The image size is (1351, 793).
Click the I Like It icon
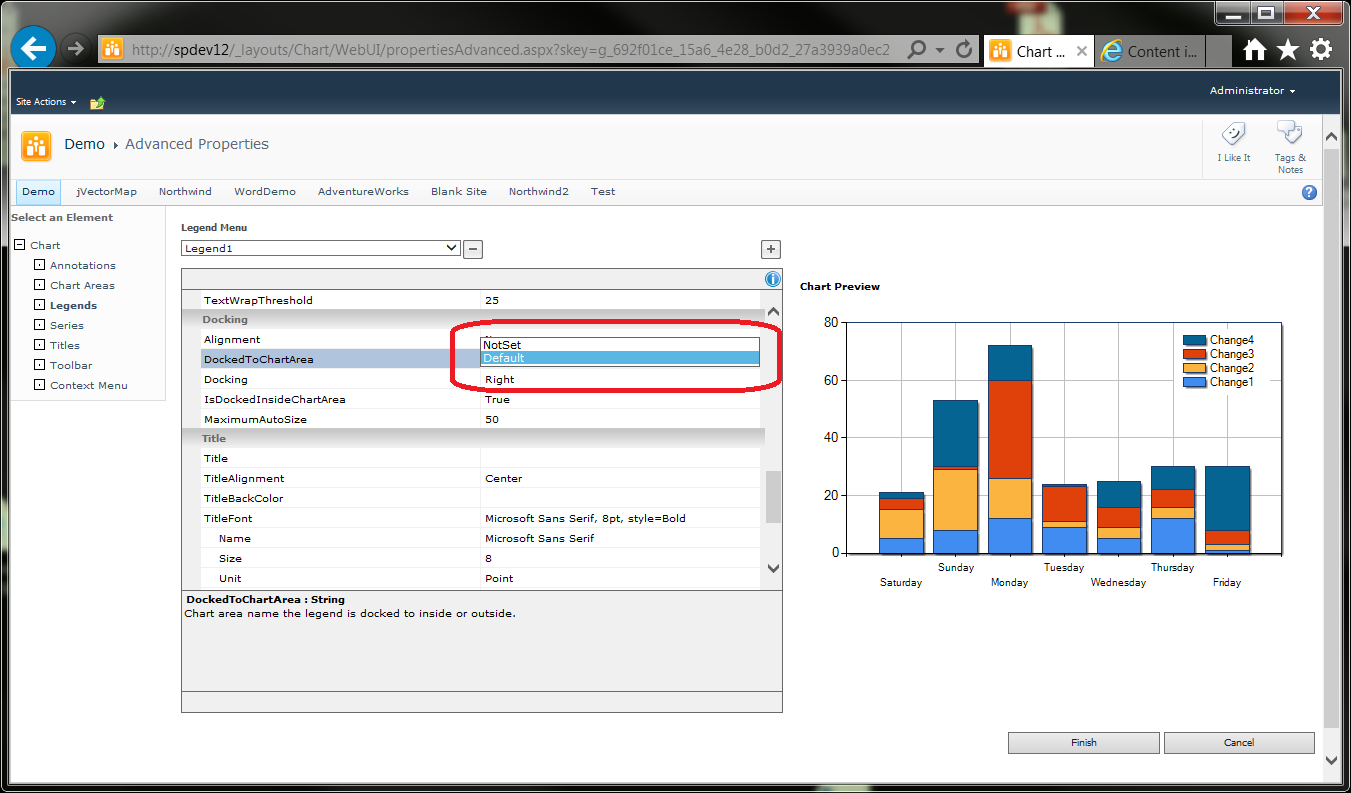coord(1233,136)
